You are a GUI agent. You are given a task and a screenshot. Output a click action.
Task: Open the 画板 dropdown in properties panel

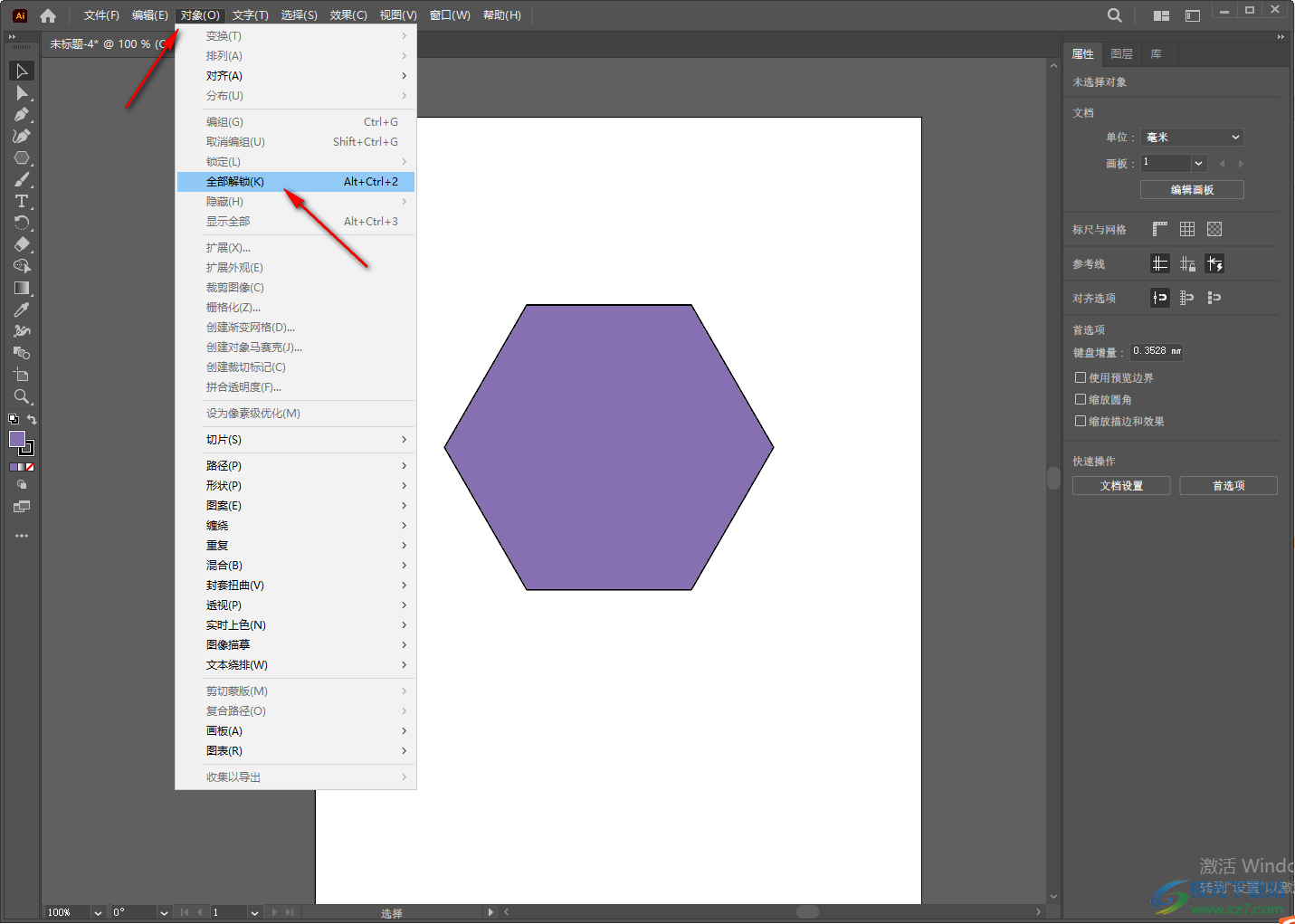1199,163
